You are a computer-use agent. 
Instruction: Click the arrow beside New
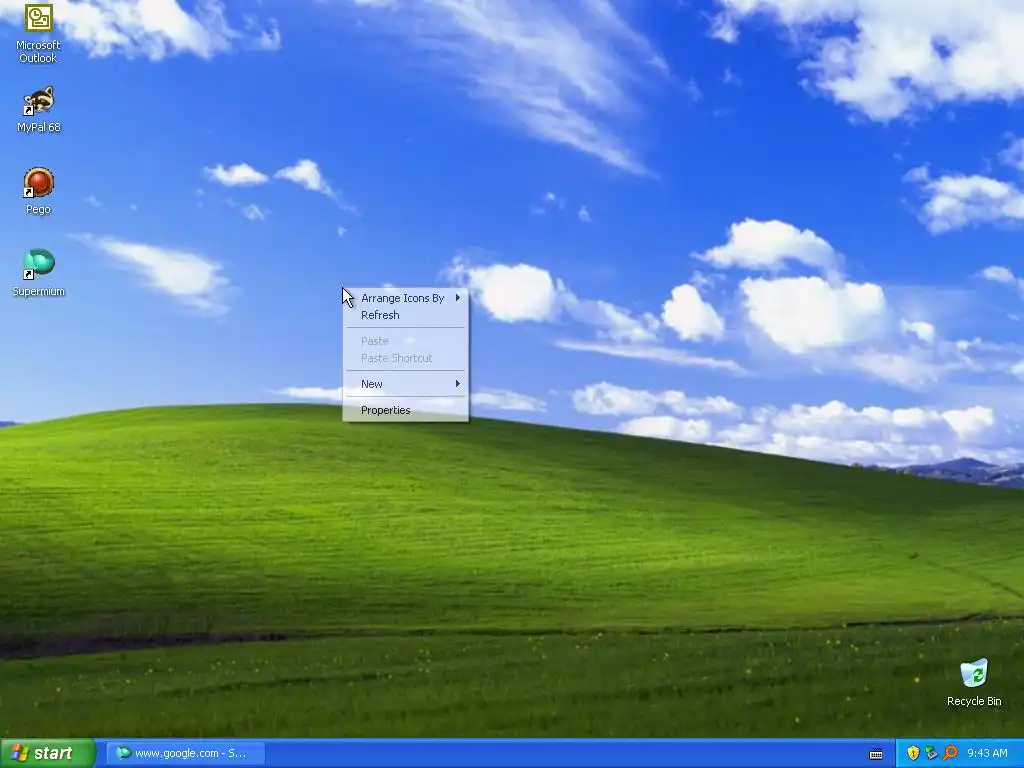coord(458,384)
